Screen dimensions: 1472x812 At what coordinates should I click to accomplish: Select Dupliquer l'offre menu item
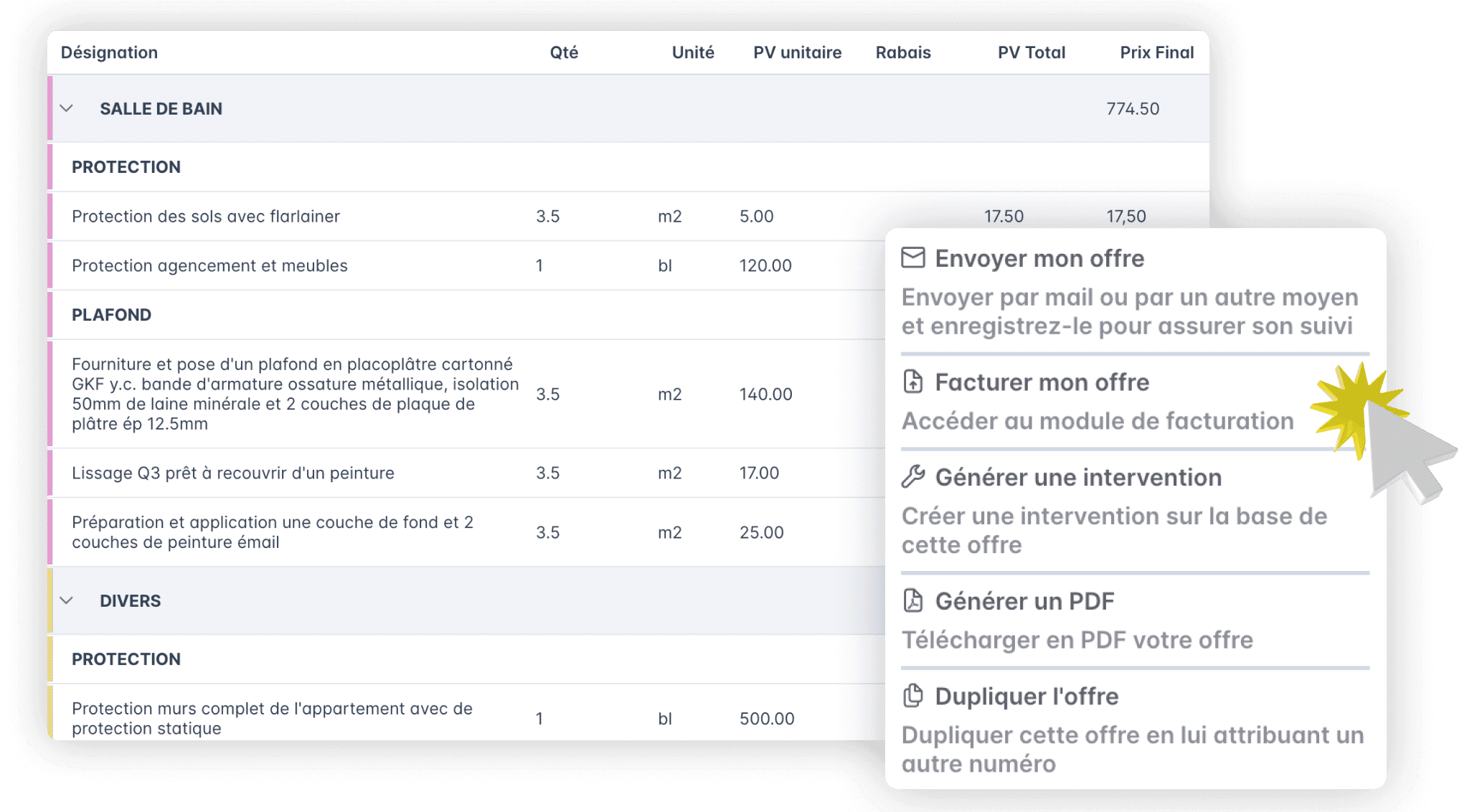tap(1027, 697)
